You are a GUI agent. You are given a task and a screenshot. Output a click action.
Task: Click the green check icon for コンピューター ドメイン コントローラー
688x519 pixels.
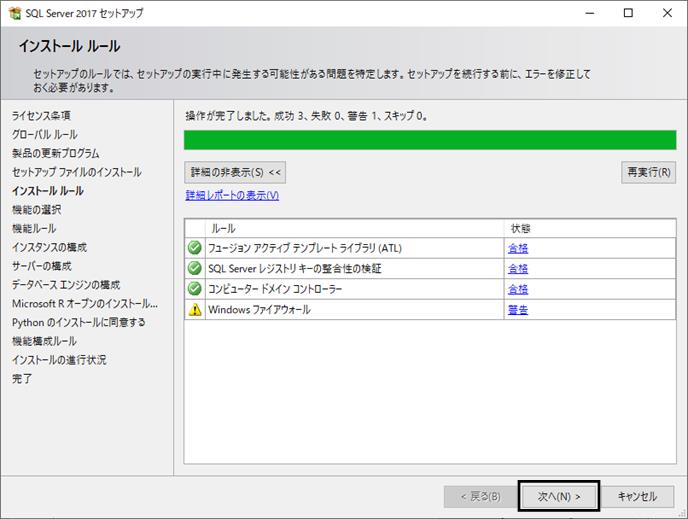pos(194,289)
